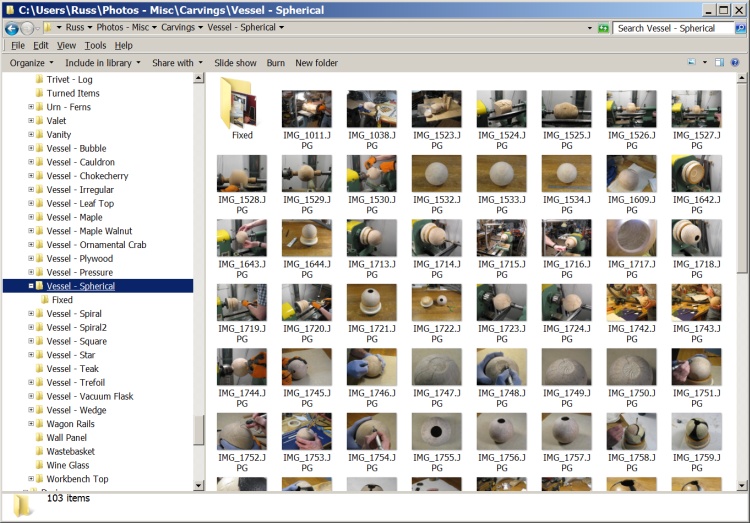The image size is (750, 523).
Task: Click the file list vertical scrollbar
Action: [741, 200]
